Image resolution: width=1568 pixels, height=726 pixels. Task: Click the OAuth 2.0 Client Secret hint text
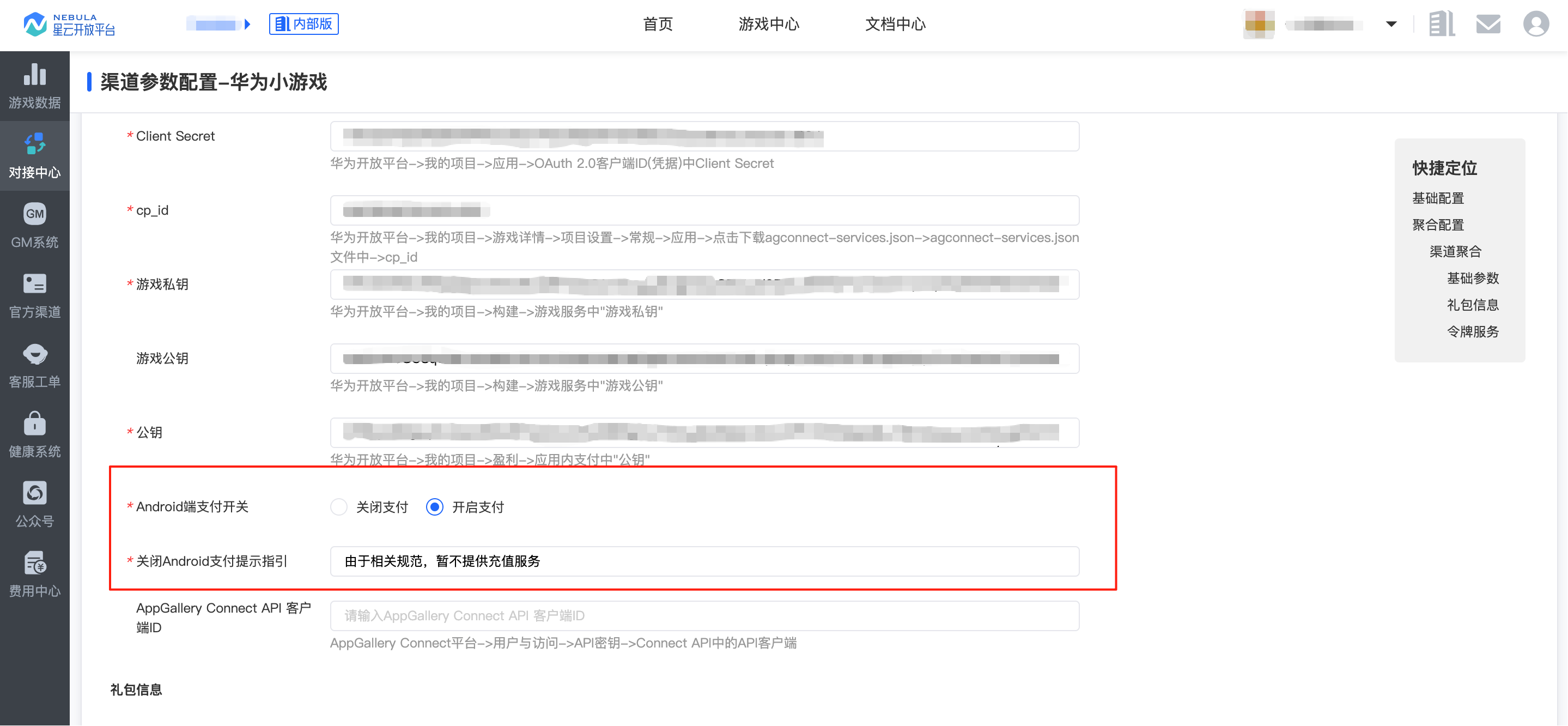coord(551,163)
